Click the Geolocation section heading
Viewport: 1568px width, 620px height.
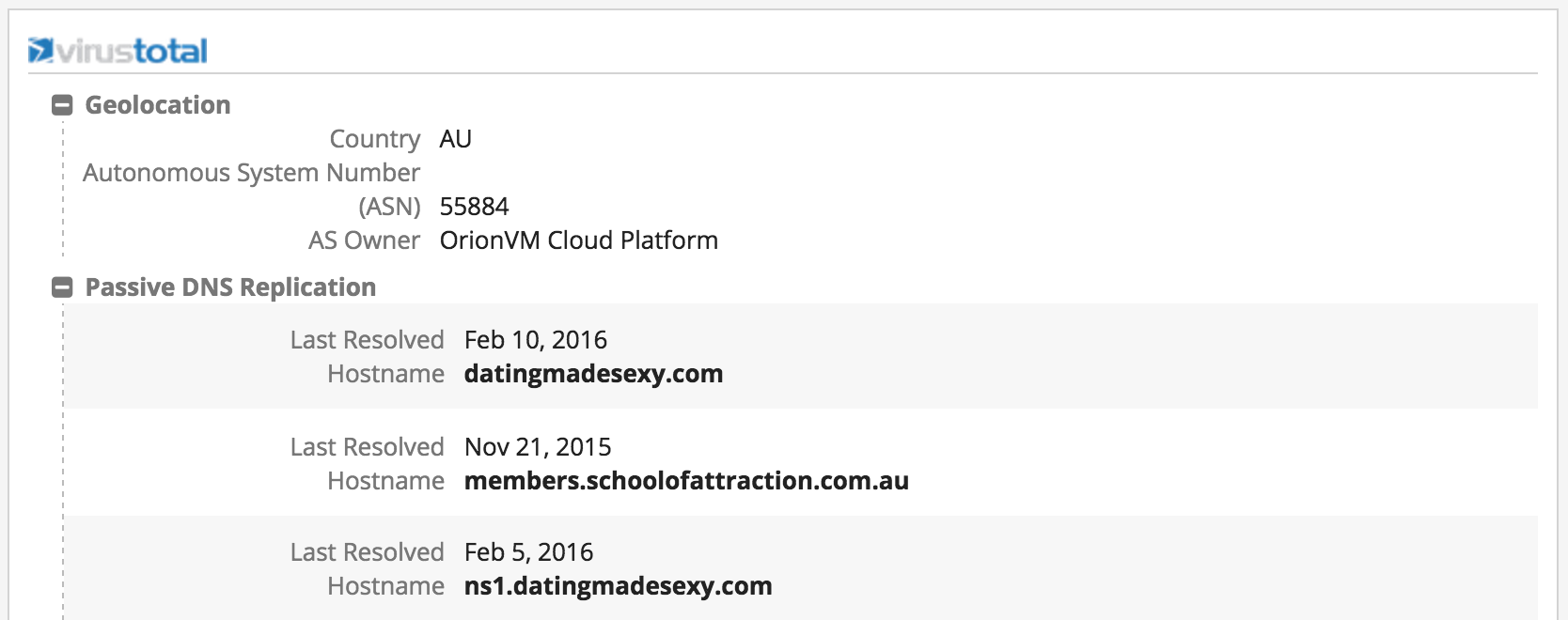click(x=158, y=105)
